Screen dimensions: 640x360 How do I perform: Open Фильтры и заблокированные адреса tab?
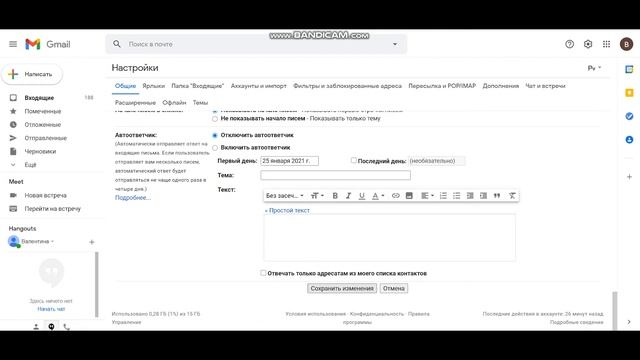point(347,86)
